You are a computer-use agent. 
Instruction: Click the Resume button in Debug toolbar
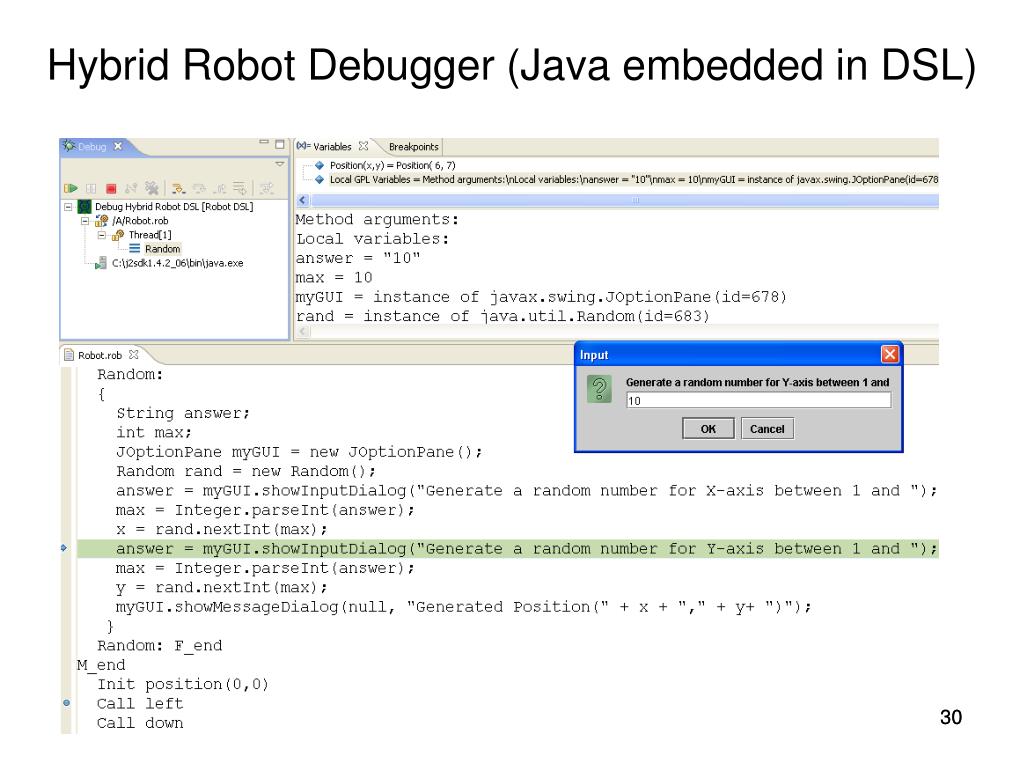(x=71, y=189)
